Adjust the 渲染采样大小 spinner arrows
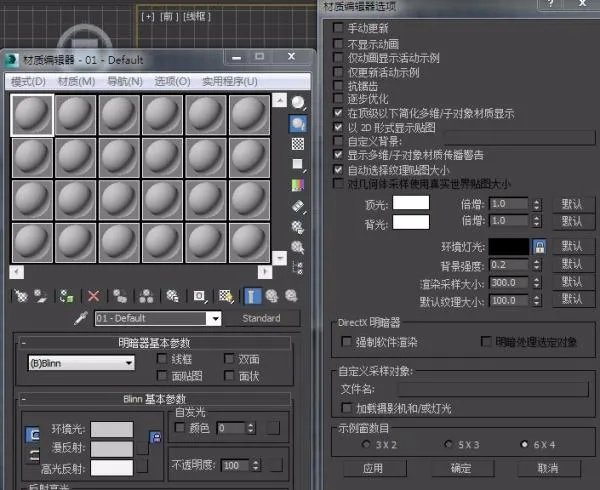The height and width of the screenshot is (490, 600). 536,283
